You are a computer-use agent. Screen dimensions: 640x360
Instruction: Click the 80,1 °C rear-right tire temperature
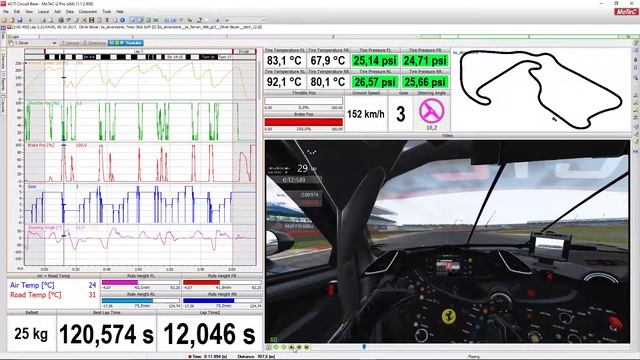328,82
